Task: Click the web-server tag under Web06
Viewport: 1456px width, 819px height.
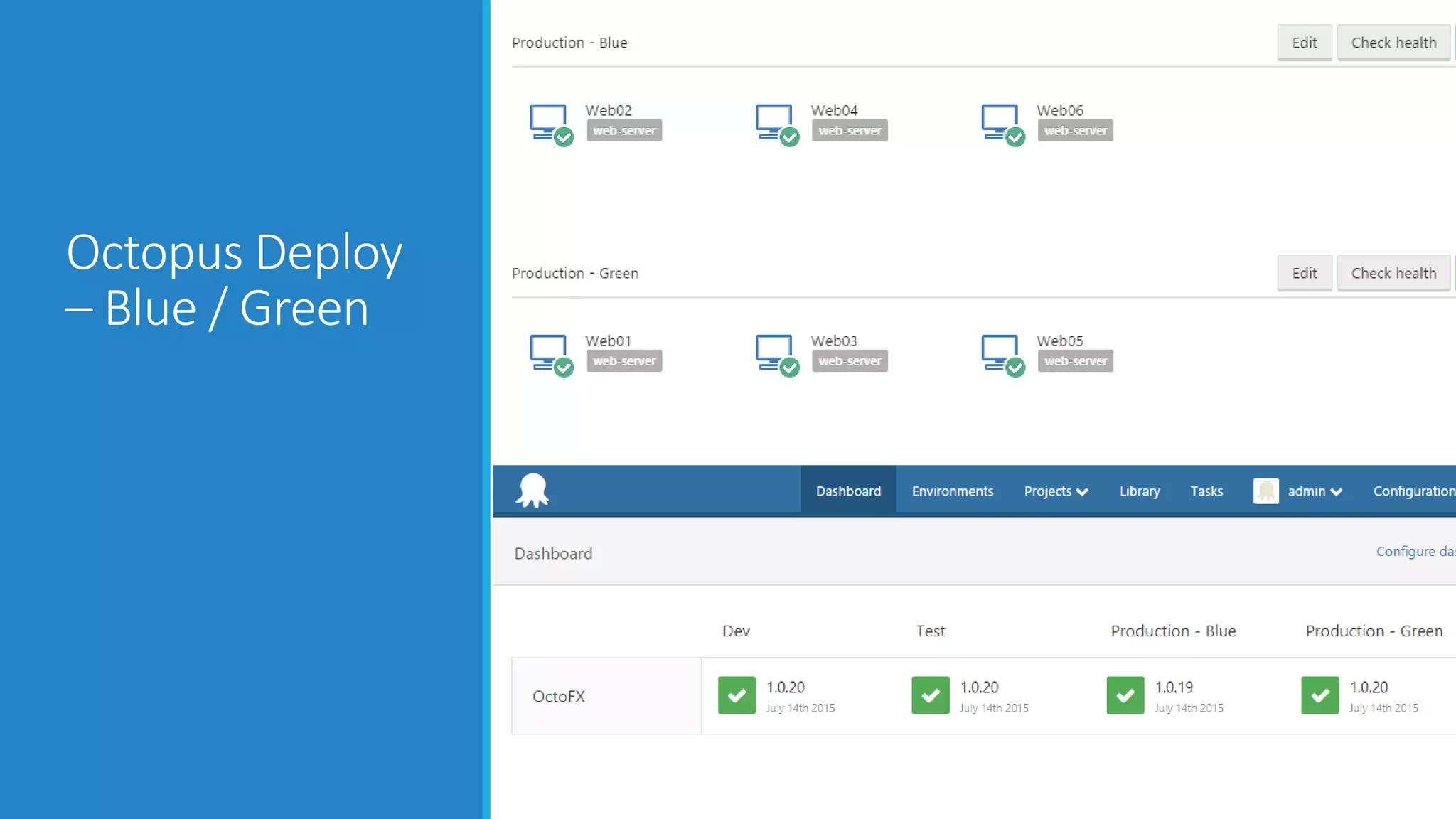Action: [x=1076, y=130]
